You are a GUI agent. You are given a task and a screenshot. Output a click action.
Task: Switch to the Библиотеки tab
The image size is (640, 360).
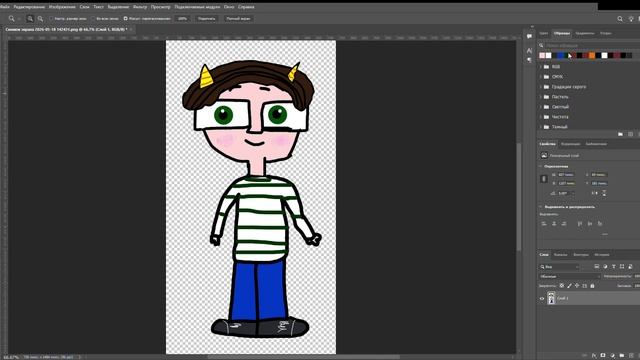[x=596, y=144]
